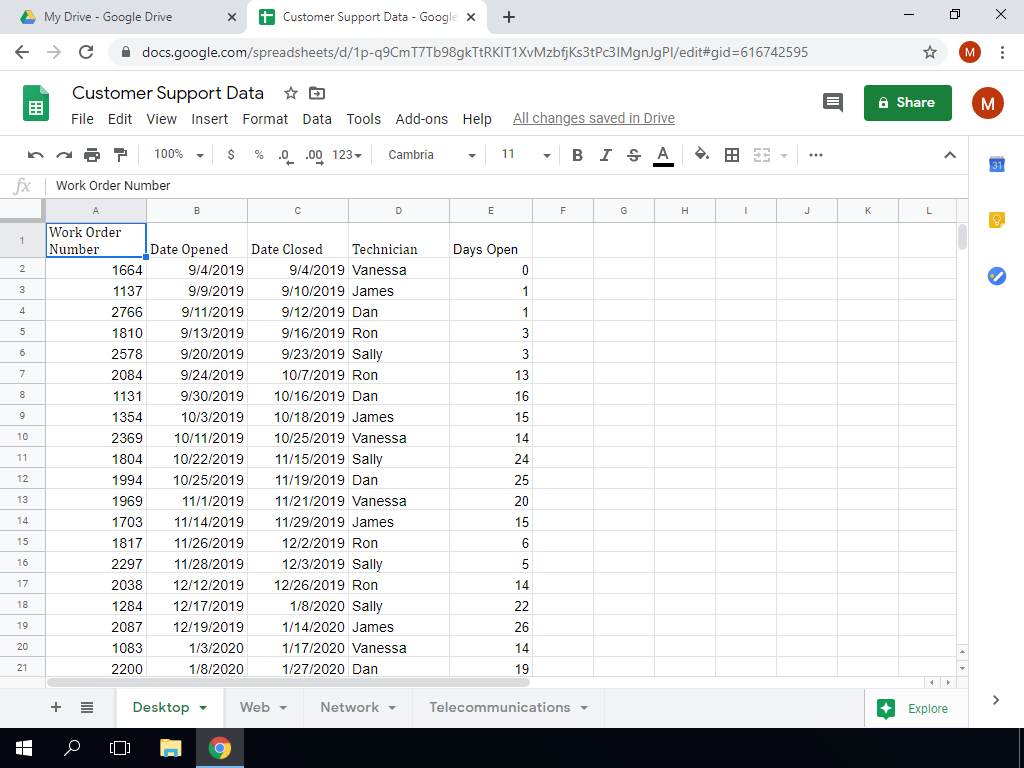
Task: Open the fill color bucket
Action: tap(701, 155)
